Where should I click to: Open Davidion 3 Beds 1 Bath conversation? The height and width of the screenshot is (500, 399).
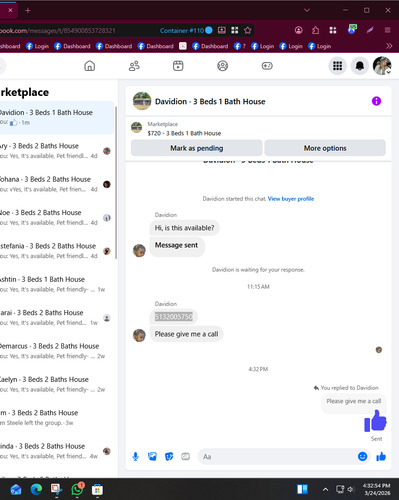[x=56, y=117]
